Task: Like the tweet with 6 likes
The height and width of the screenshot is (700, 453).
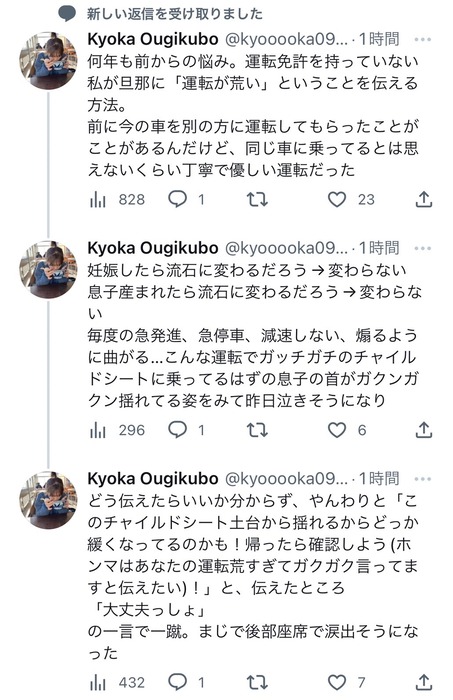Action: [347, 430]
